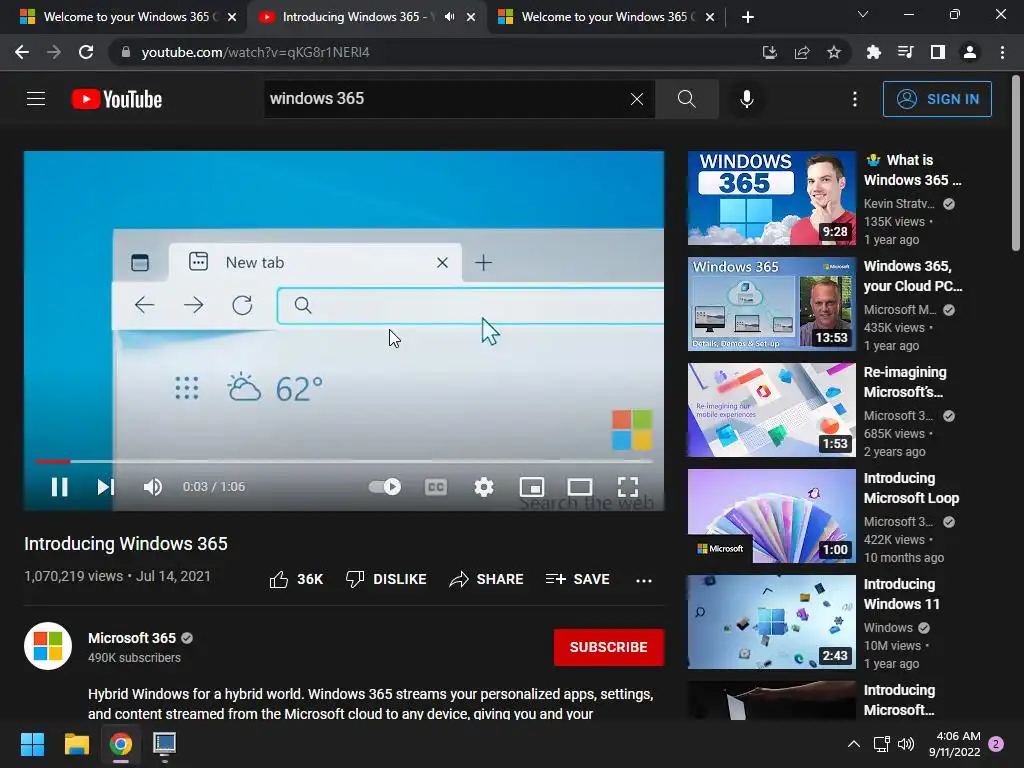Open the 'Windows 365, your Cloud PC' video title
Image resolution: width=1024 pixels, height=768 pixels.
[x=913, y=276]
